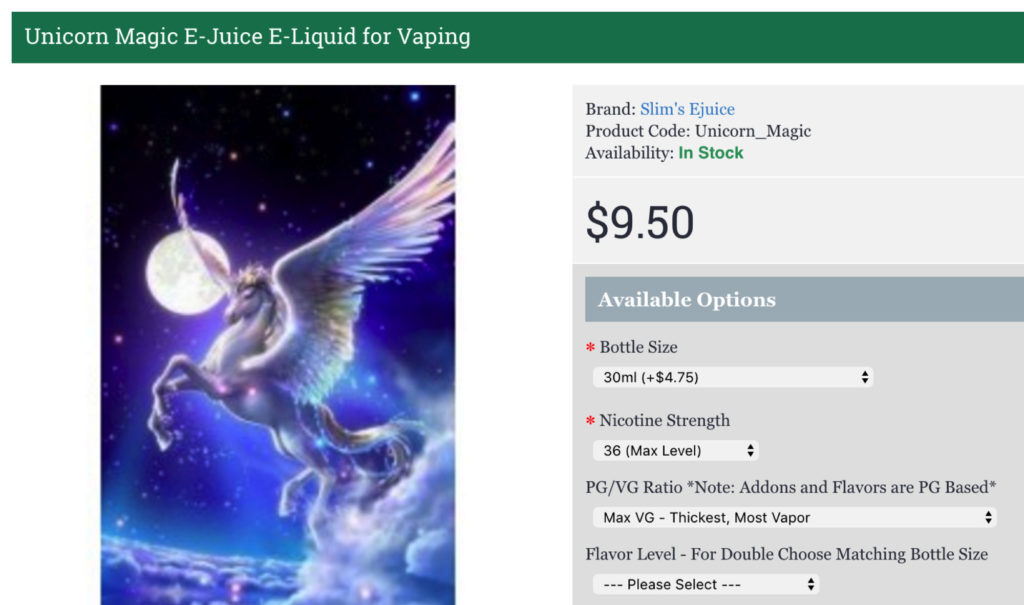The image size is (1024, 605).
Task: Click the Product Code Unicorn_Magic text
Action: tap(698, 131)
